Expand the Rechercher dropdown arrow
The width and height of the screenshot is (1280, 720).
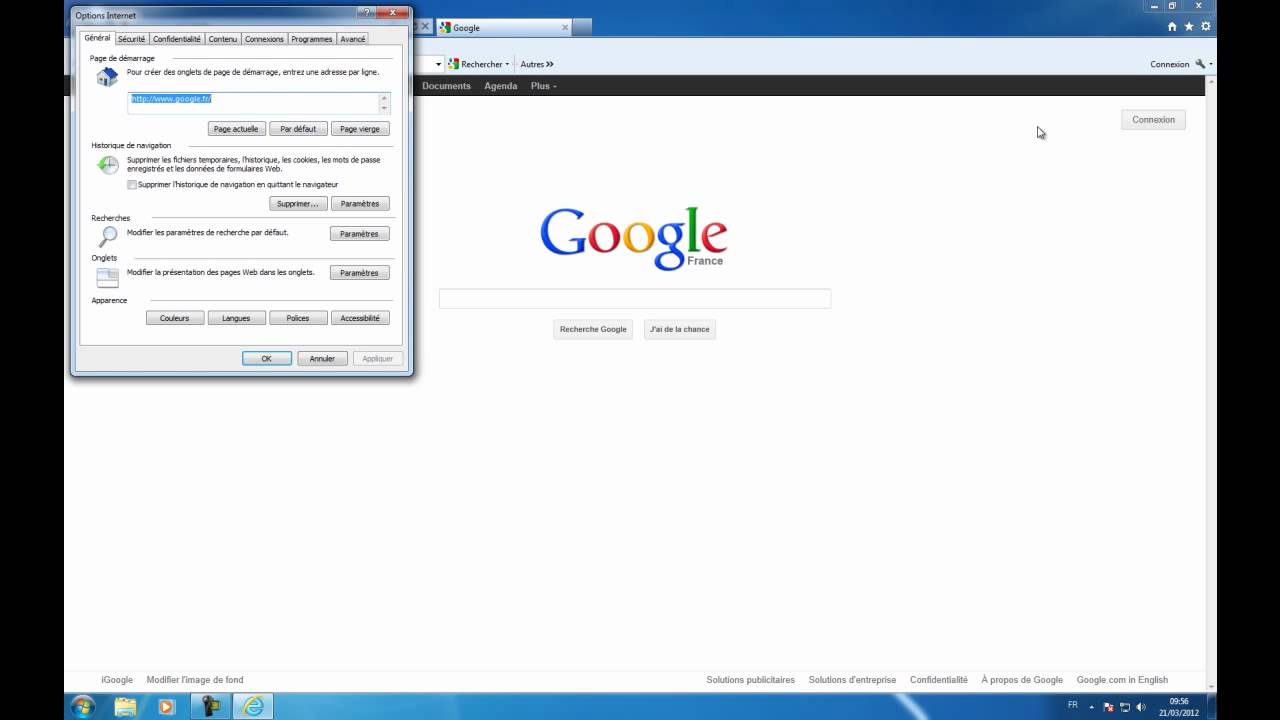507,64
